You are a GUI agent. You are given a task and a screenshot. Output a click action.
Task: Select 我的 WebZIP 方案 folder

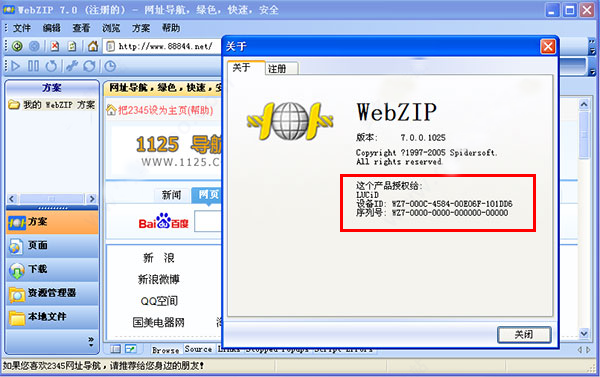[52, 104]
